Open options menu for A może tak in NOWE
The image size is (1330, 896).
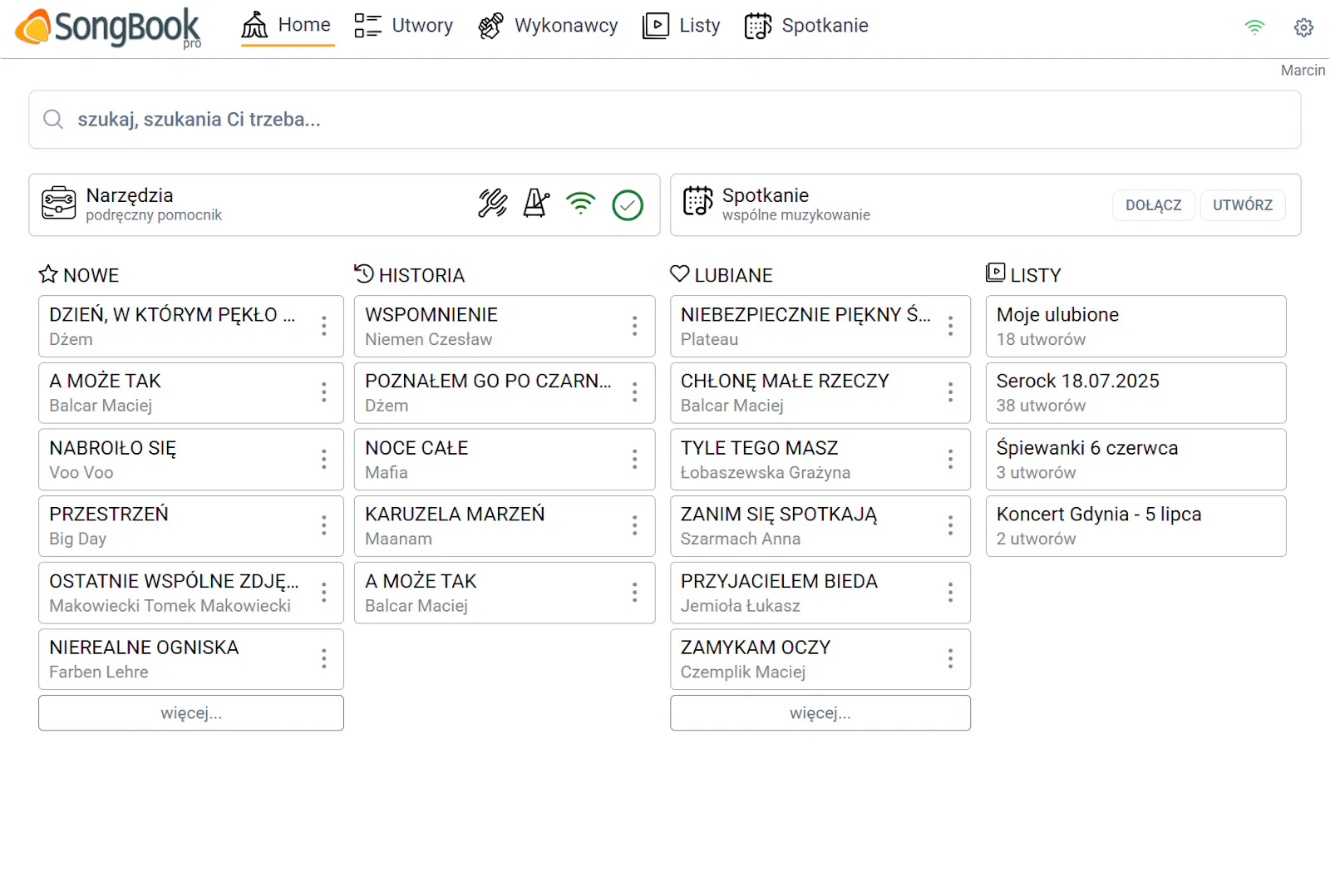(x=324, y=392)
